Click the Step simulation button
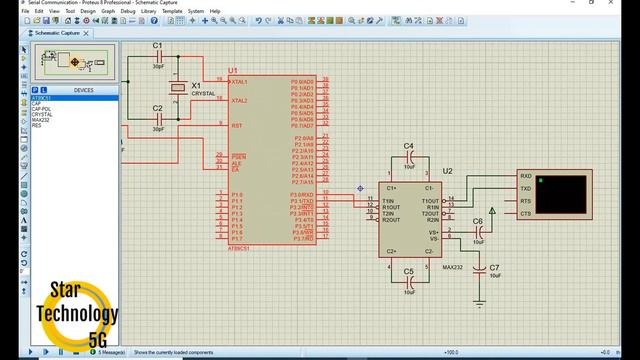The width and height of the screenshot is (640, 360). tap(45, 352)
